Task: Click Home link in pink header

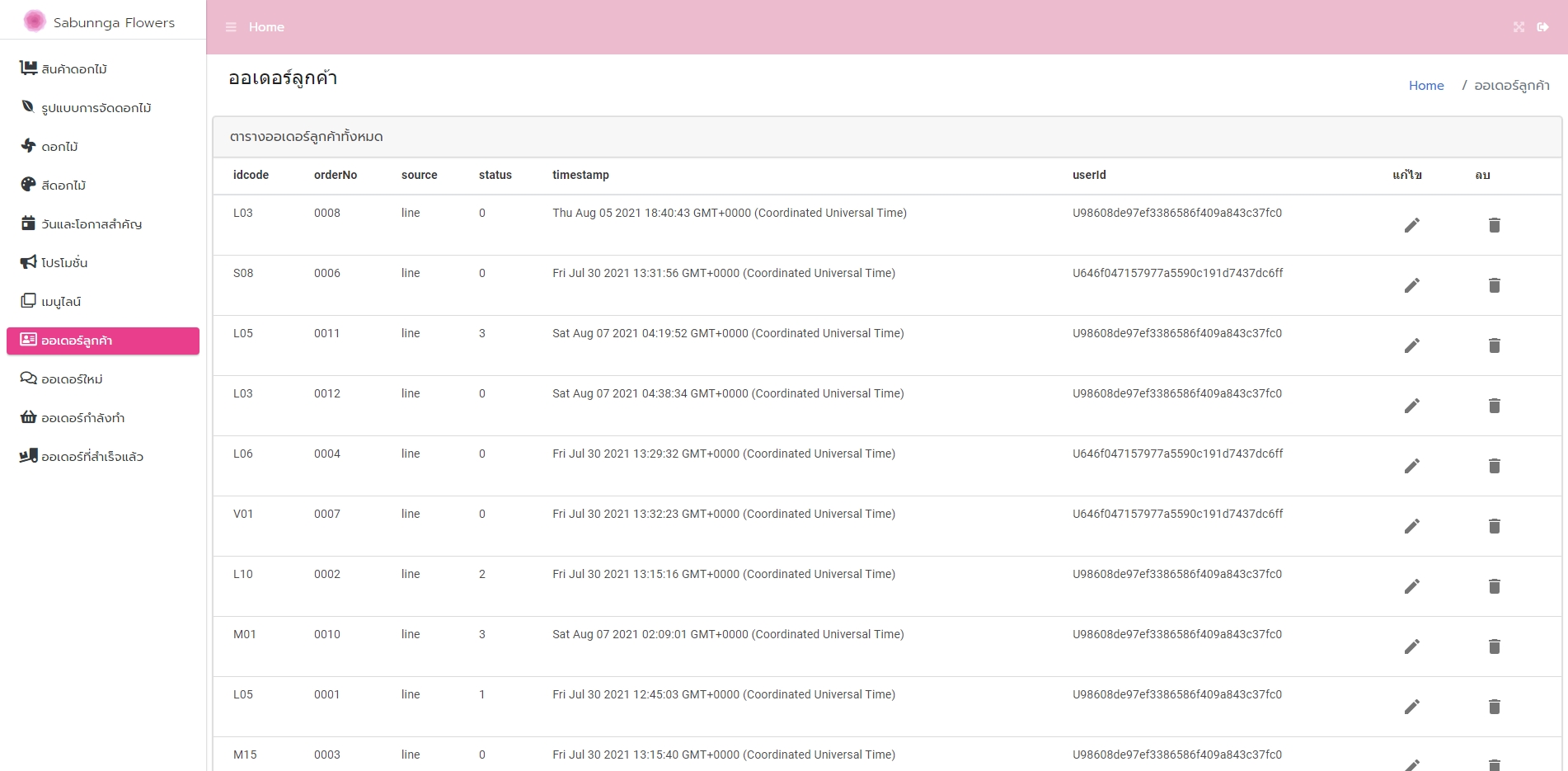Action: click(x=266, y=27)
